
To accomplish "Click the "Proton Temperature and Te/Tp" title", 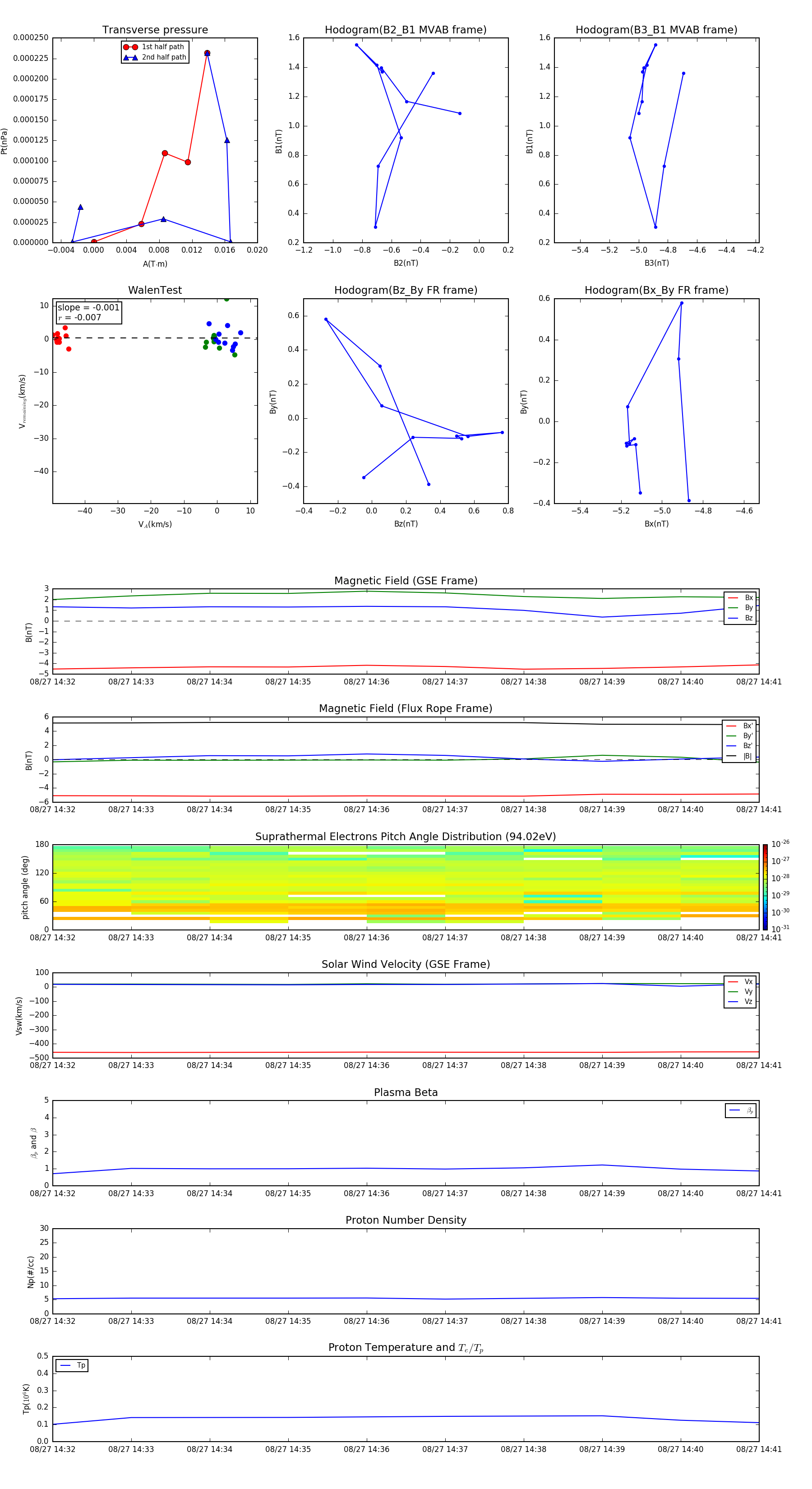I will 406,1348.
